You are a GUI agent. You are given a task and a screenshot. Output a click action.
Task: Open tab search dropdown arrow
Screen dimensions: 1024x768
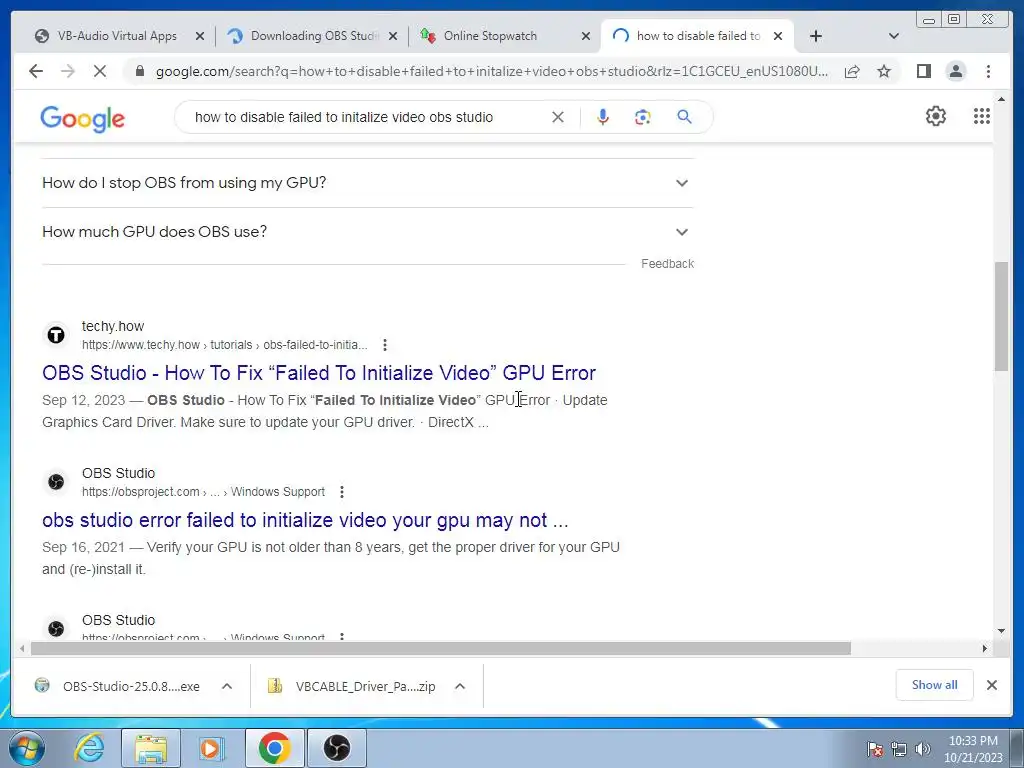[894, 36]
